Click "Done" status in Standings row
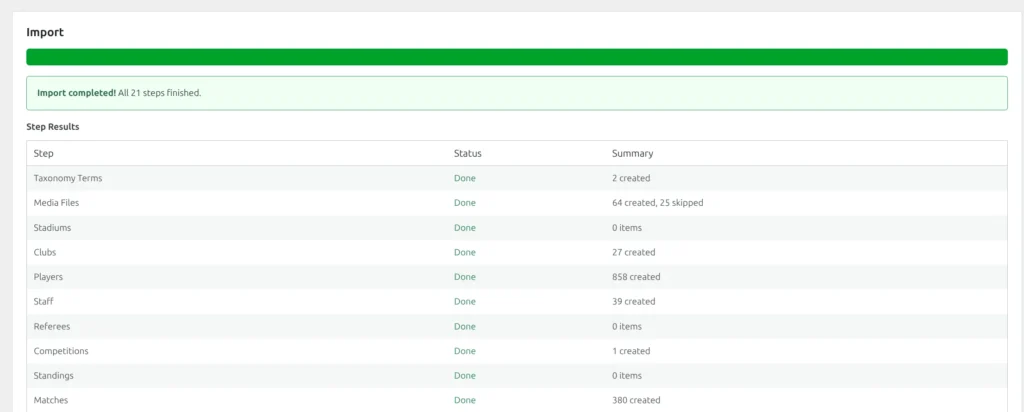Viewport: 1024px width, 412px height. point(465,375)
